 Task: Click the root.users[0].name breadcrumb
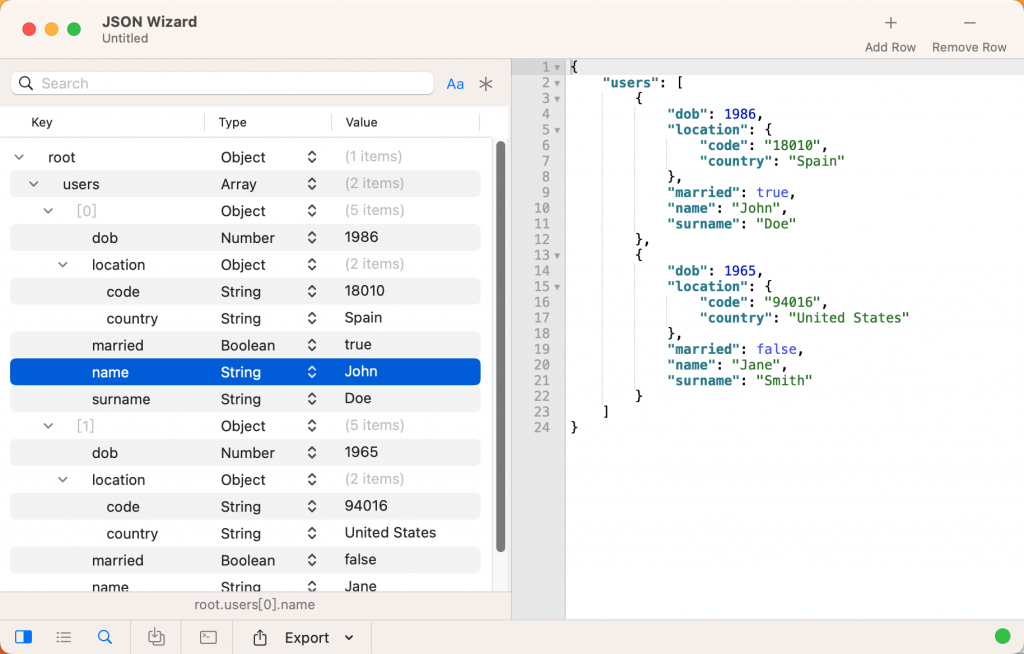(254, 605)
